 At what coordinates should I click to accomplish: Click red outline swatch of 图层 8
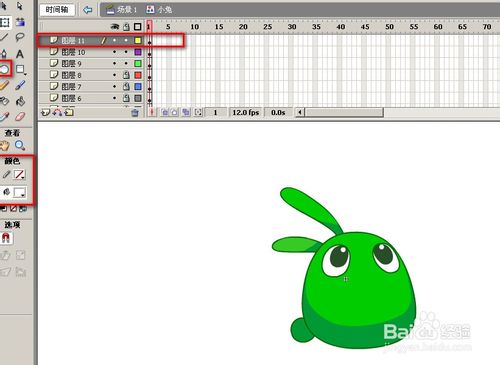[138, 75]
